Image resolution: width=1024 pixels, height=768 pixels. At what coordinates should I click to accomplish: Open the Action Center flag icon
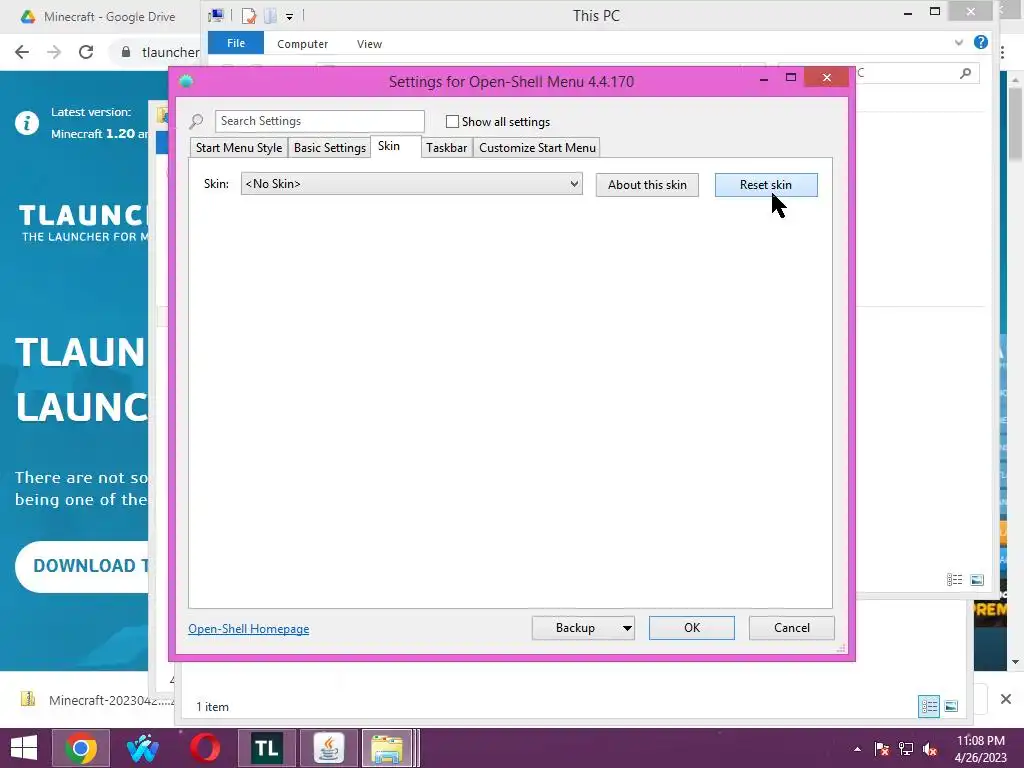[882, 749]
